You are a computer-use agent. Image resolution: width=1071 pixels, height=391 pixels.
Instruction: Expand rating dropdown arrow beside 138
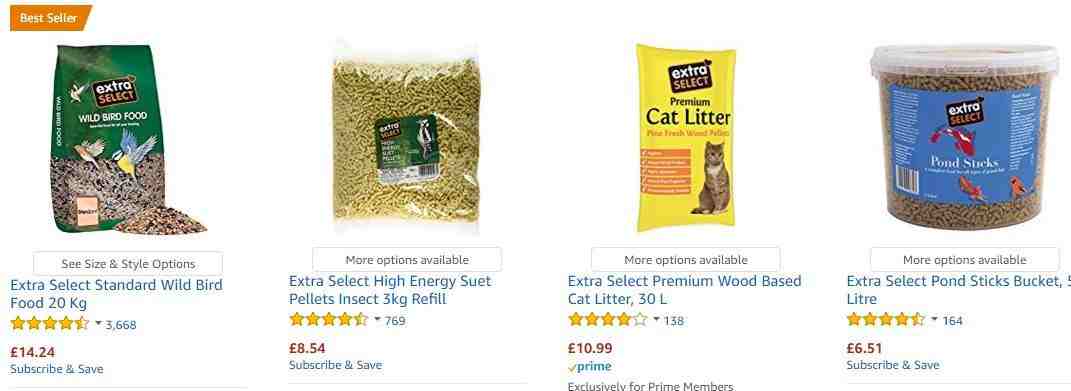(x=656, y=319)
